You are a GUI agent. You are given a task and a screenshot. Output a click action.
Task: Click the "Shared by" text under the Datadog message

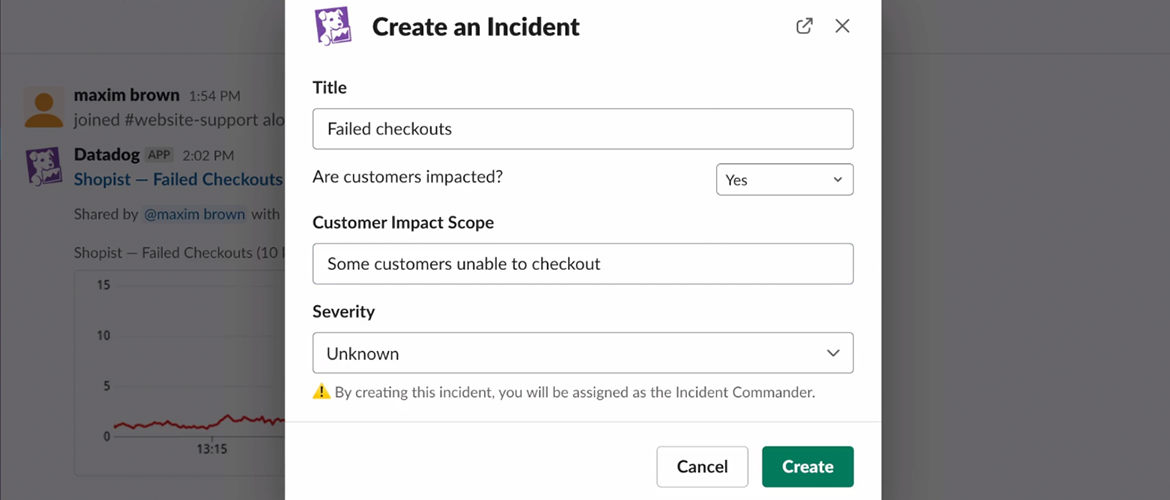pyautogui.click(x=106, y=214)
